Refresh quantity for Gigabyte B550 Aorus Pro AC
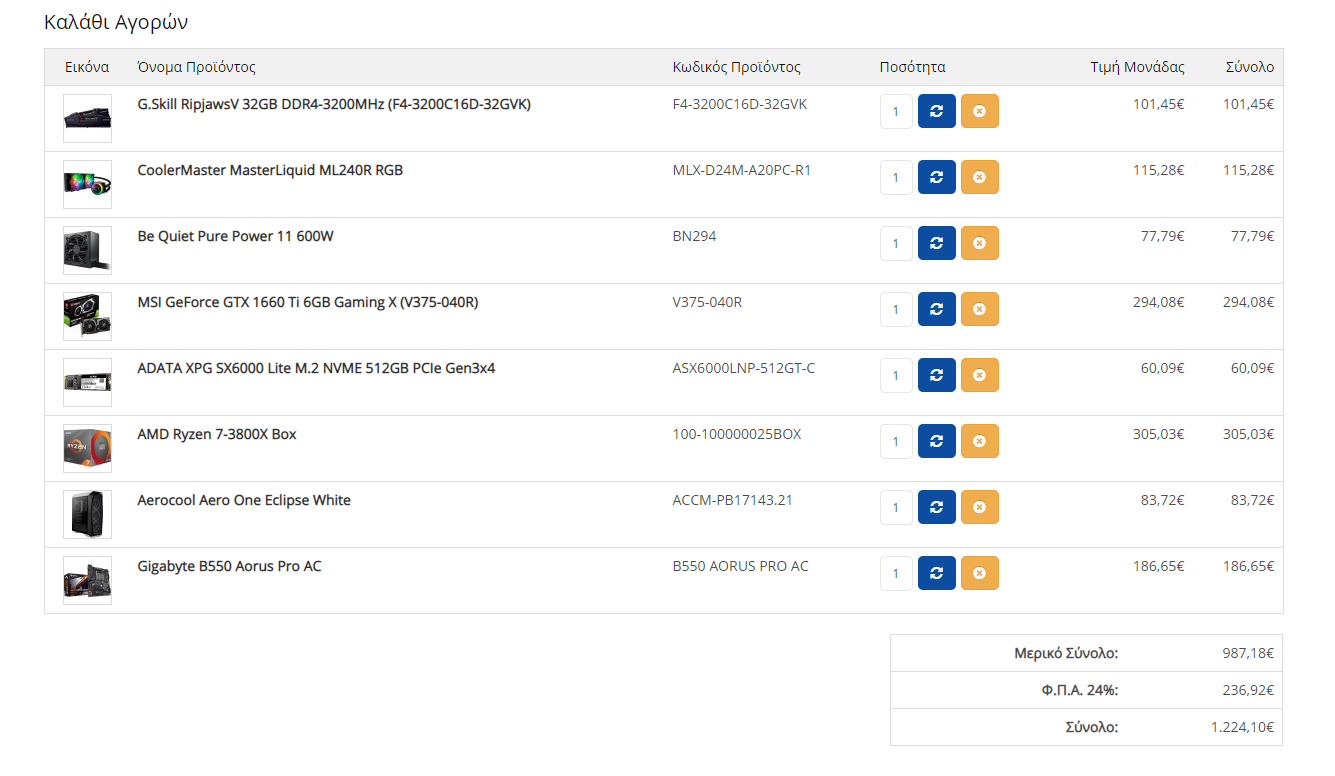The height and width of the screenshot is (776, 1335). pyautogui.click(x=937, y=573)
